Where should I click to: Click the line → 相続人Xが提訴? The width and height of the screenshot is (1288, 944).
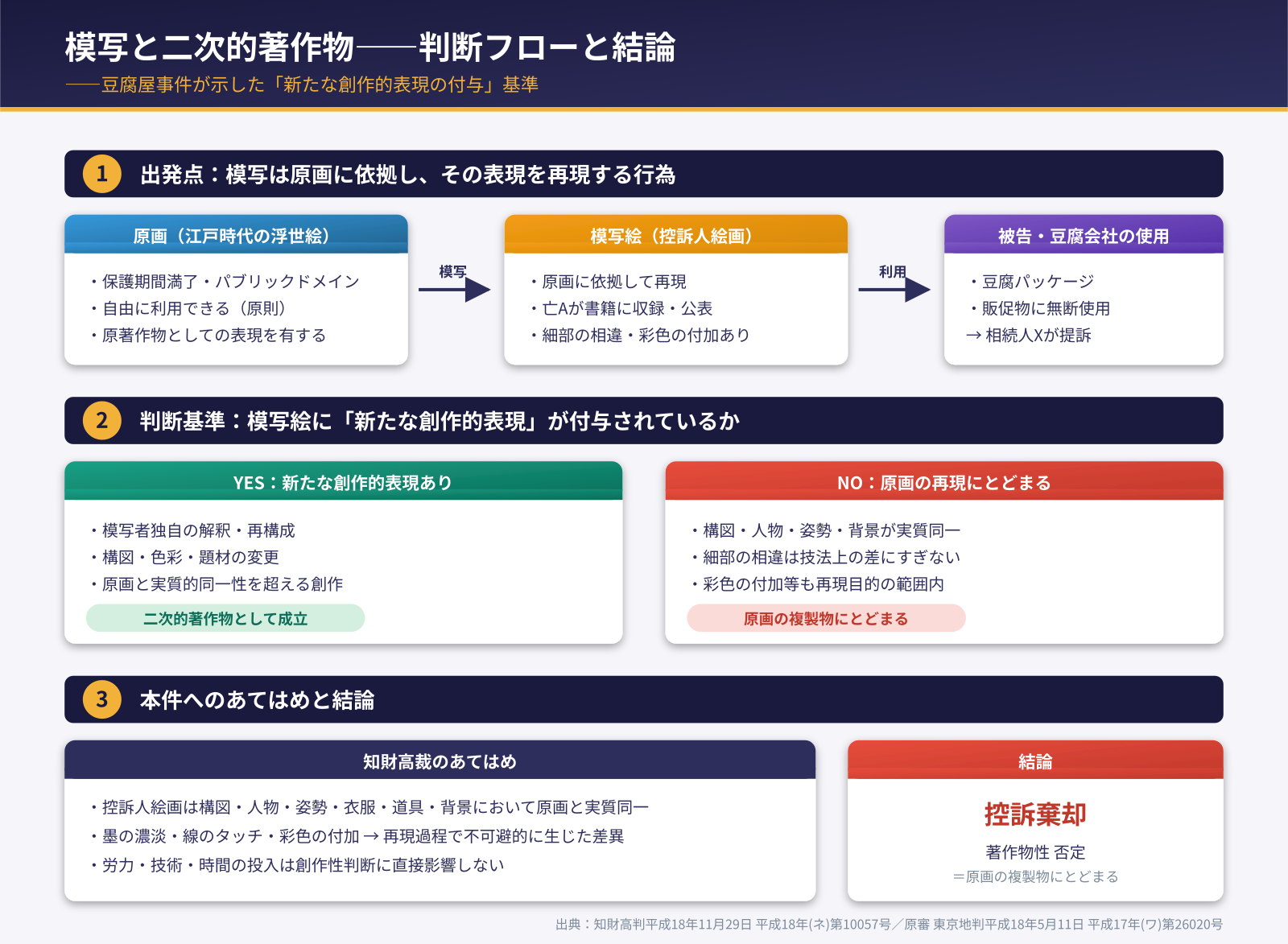coord(1028,335)
